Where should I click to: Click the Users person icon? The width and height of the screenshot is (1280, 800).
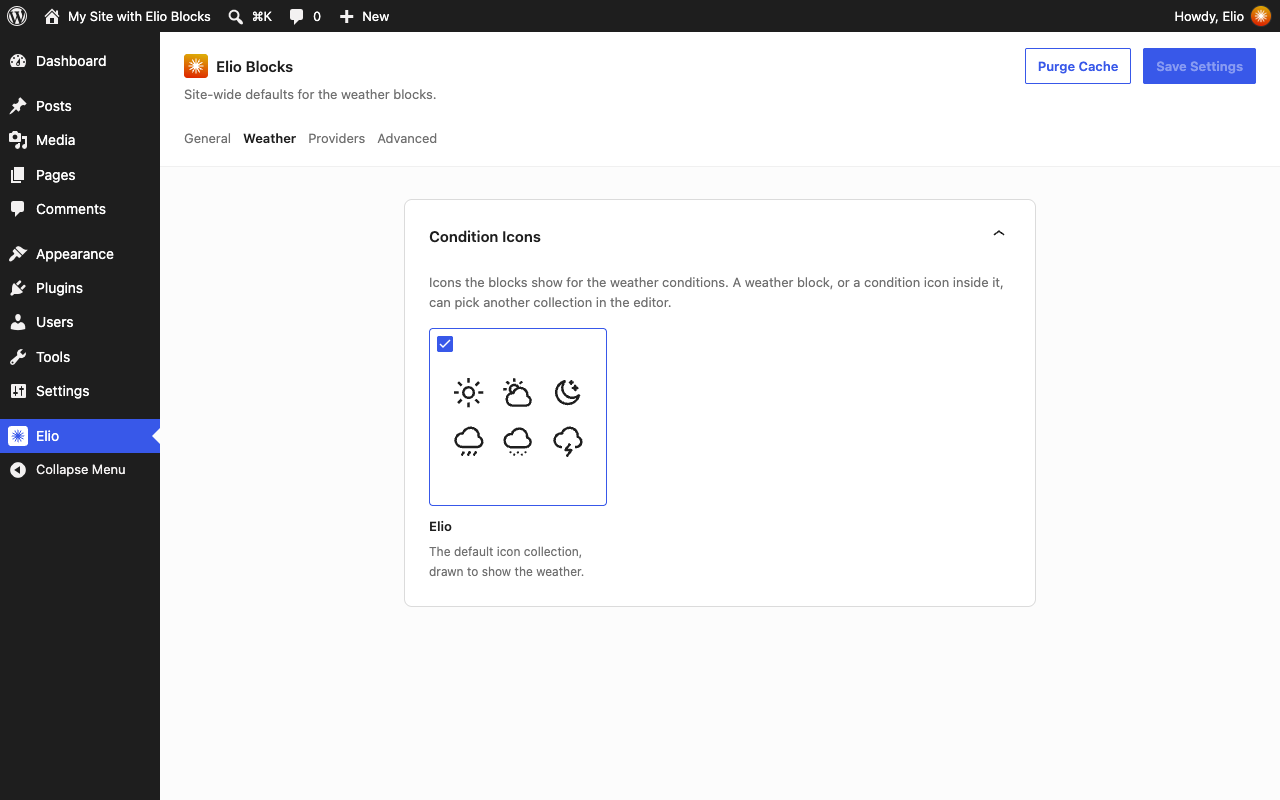[18, 322]
